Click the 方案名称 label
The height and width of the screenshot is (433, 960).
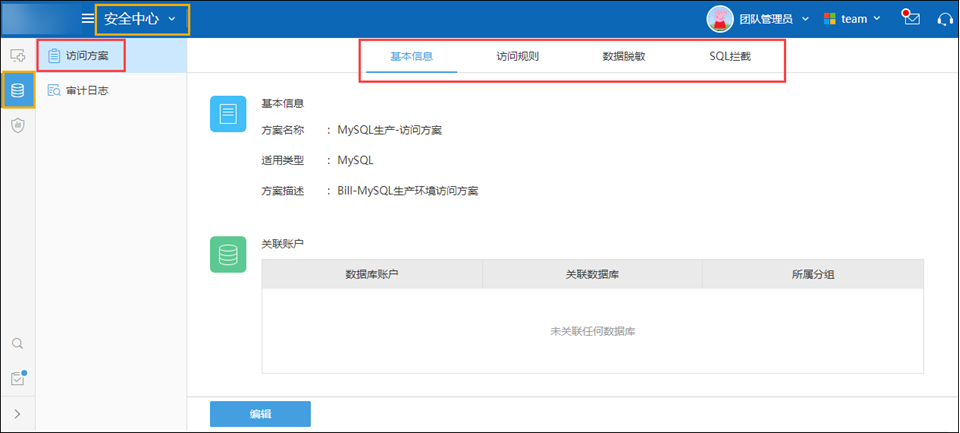coord(283,130)
